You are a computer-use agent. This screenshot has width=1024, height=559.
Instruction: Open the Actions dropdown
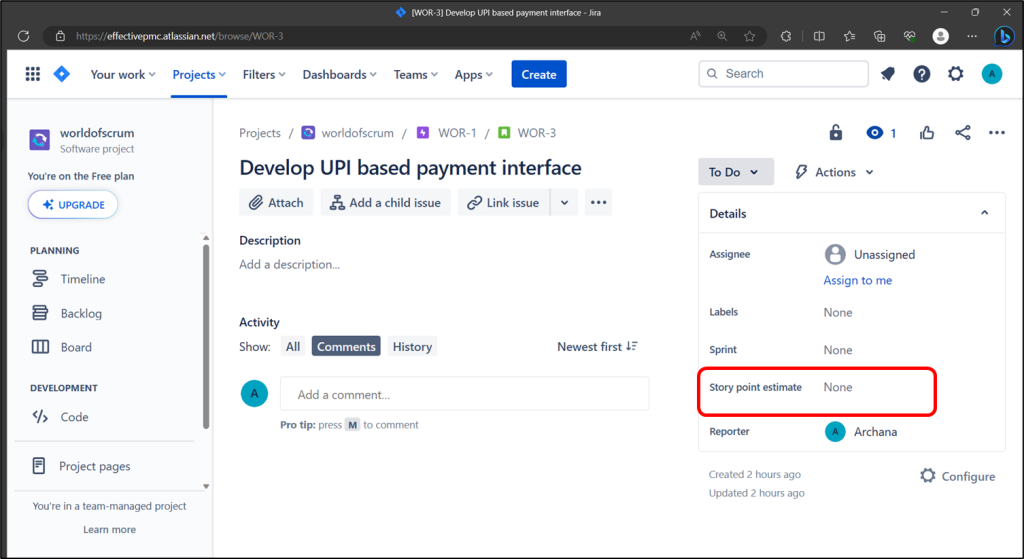click(834, 172)
